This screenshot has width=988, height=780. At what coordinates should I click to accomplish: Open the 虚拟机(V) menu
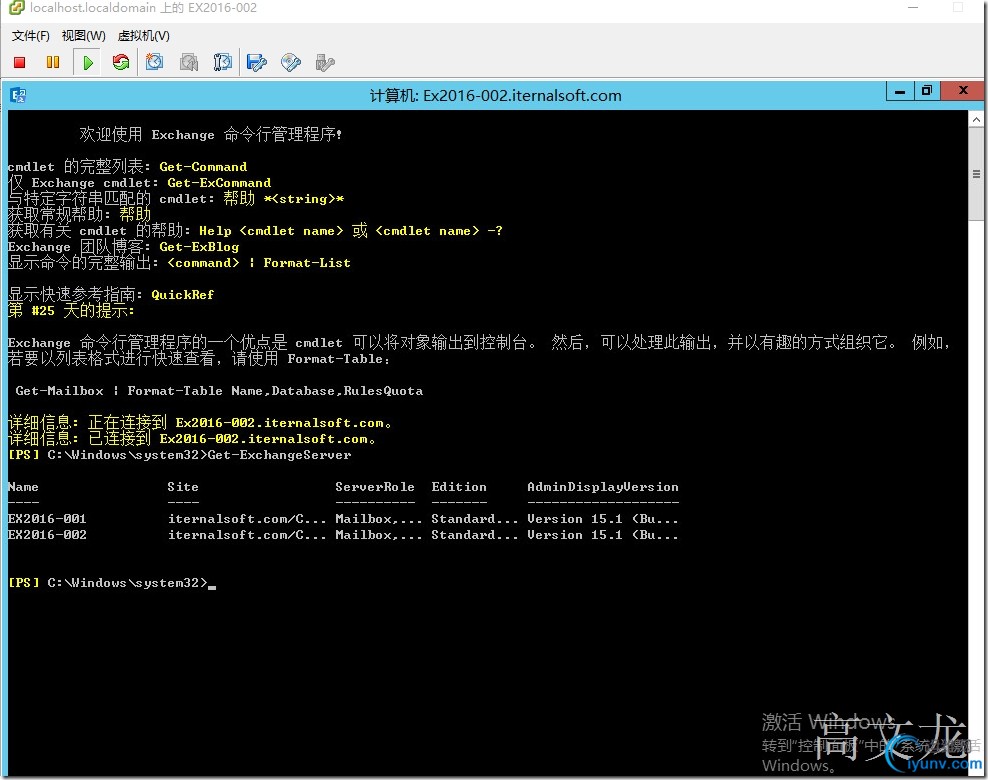click(144, 36)
